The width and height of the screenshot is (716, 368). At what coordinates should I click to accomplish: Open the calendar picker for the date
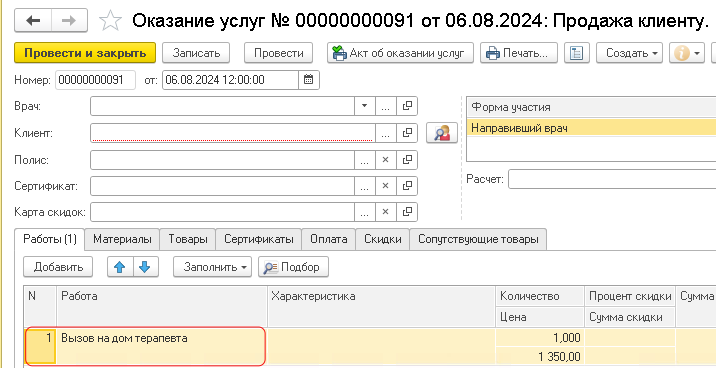(x=309, y=80)
